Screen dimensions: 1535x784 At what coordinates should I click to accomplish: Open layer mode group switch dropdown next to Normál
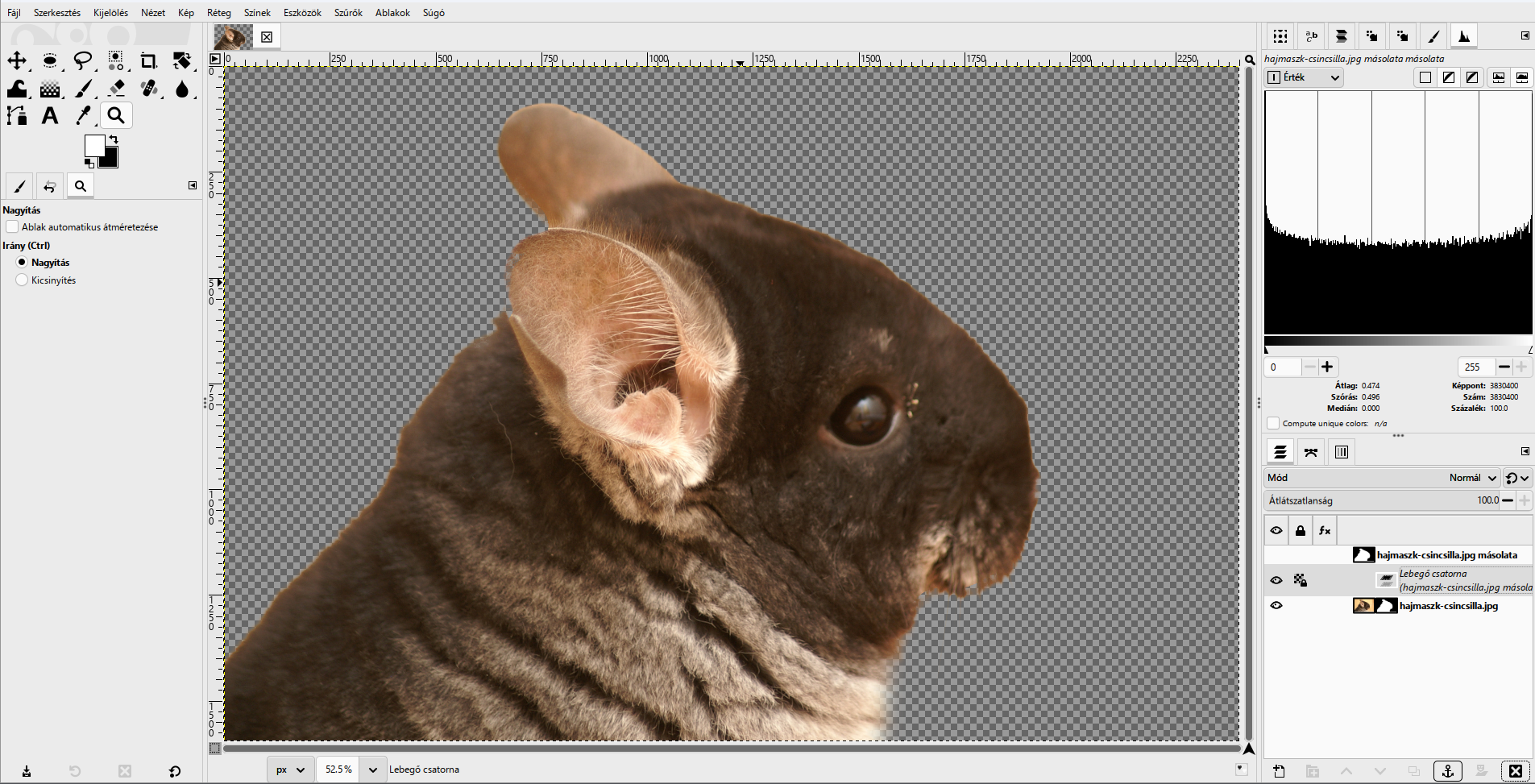1517,478
